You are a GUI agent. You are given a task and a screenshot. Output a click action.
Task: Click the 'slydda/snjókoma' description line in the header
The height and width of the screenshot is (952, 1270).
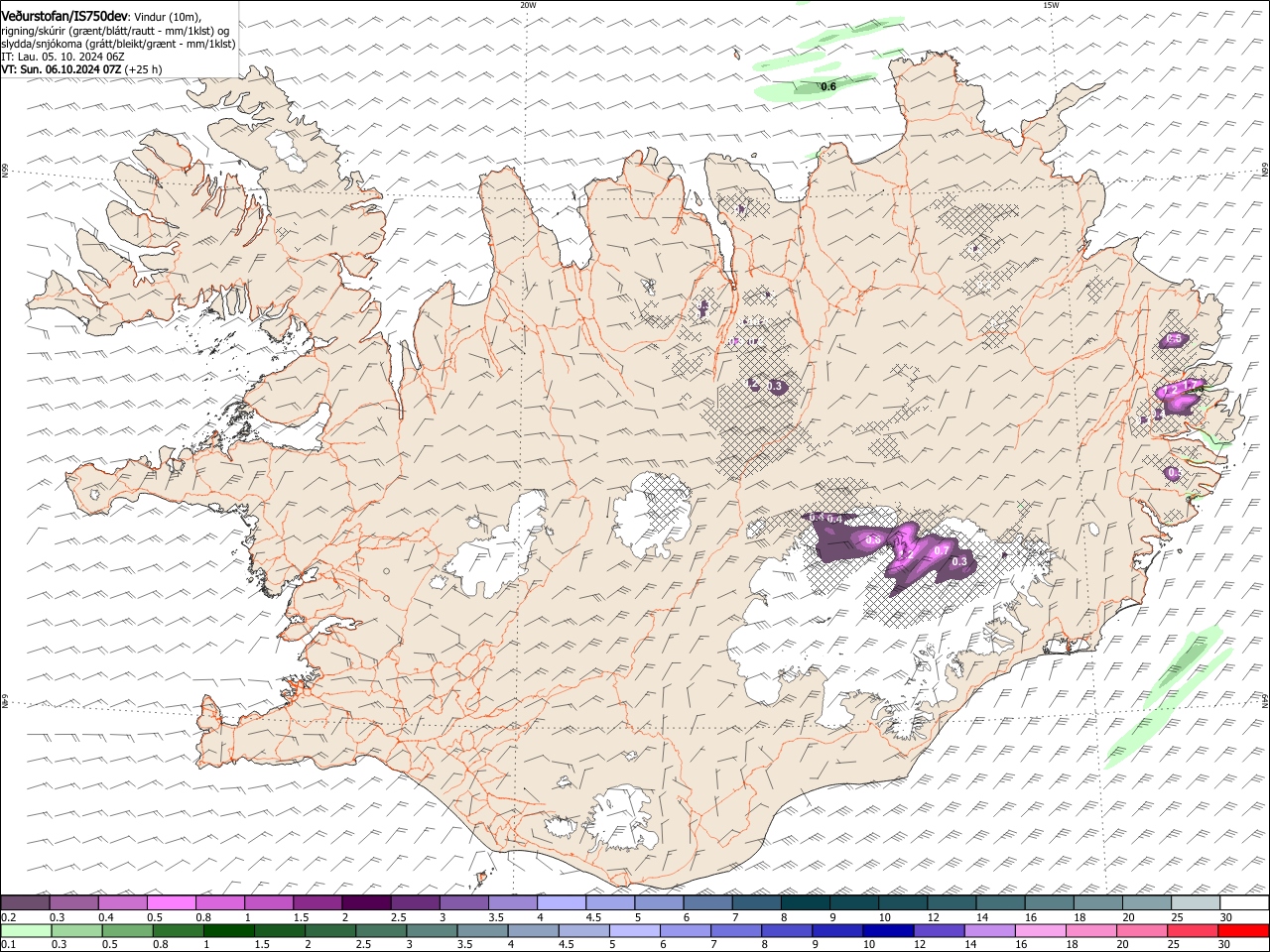(118, 44)
